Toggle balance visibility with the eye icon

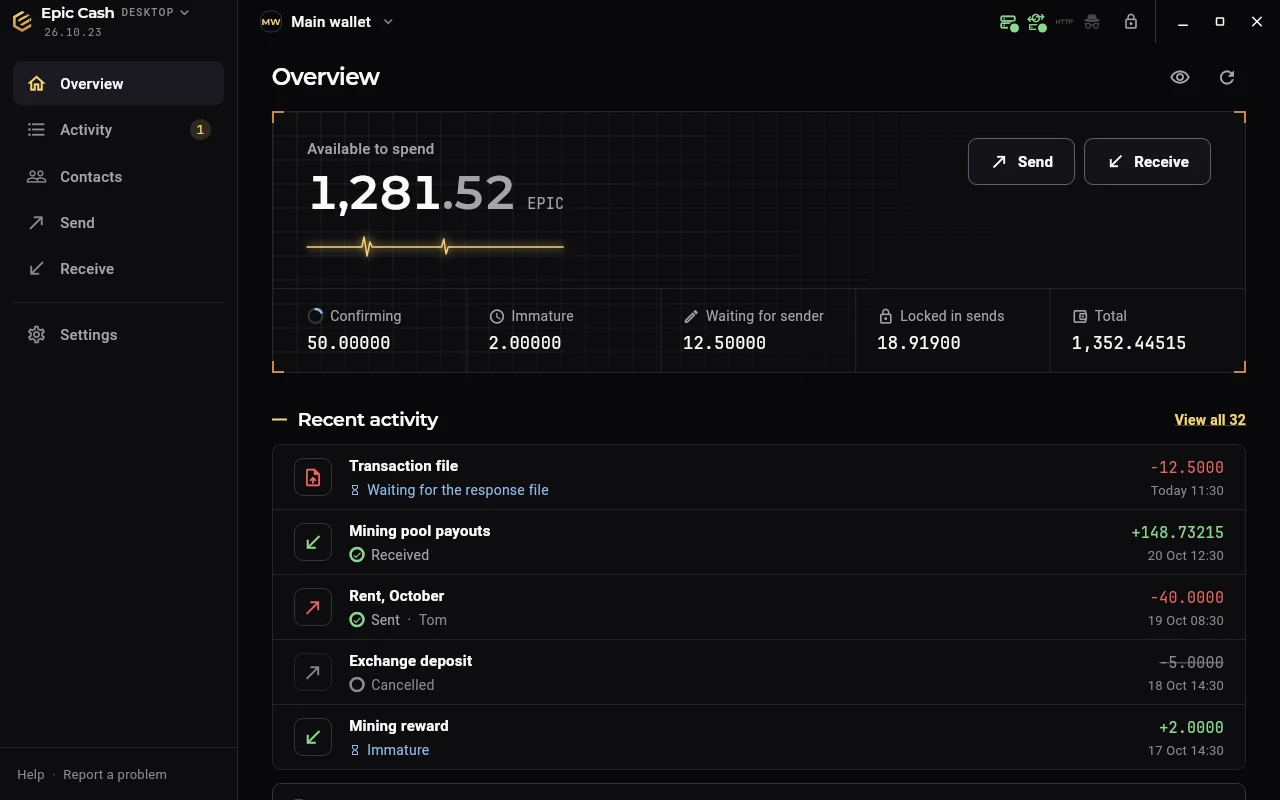1180,77
